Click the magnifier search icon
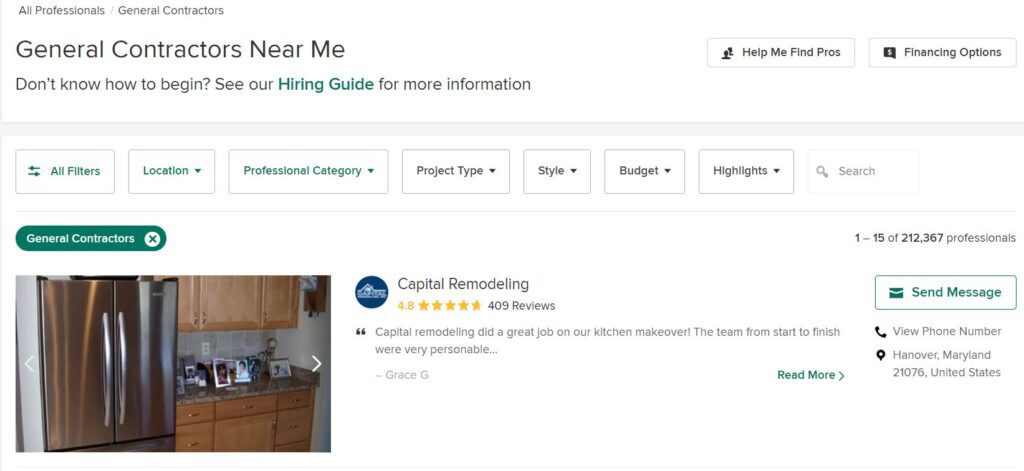Viewport: 1024px width, 471px height. point(822,171)
